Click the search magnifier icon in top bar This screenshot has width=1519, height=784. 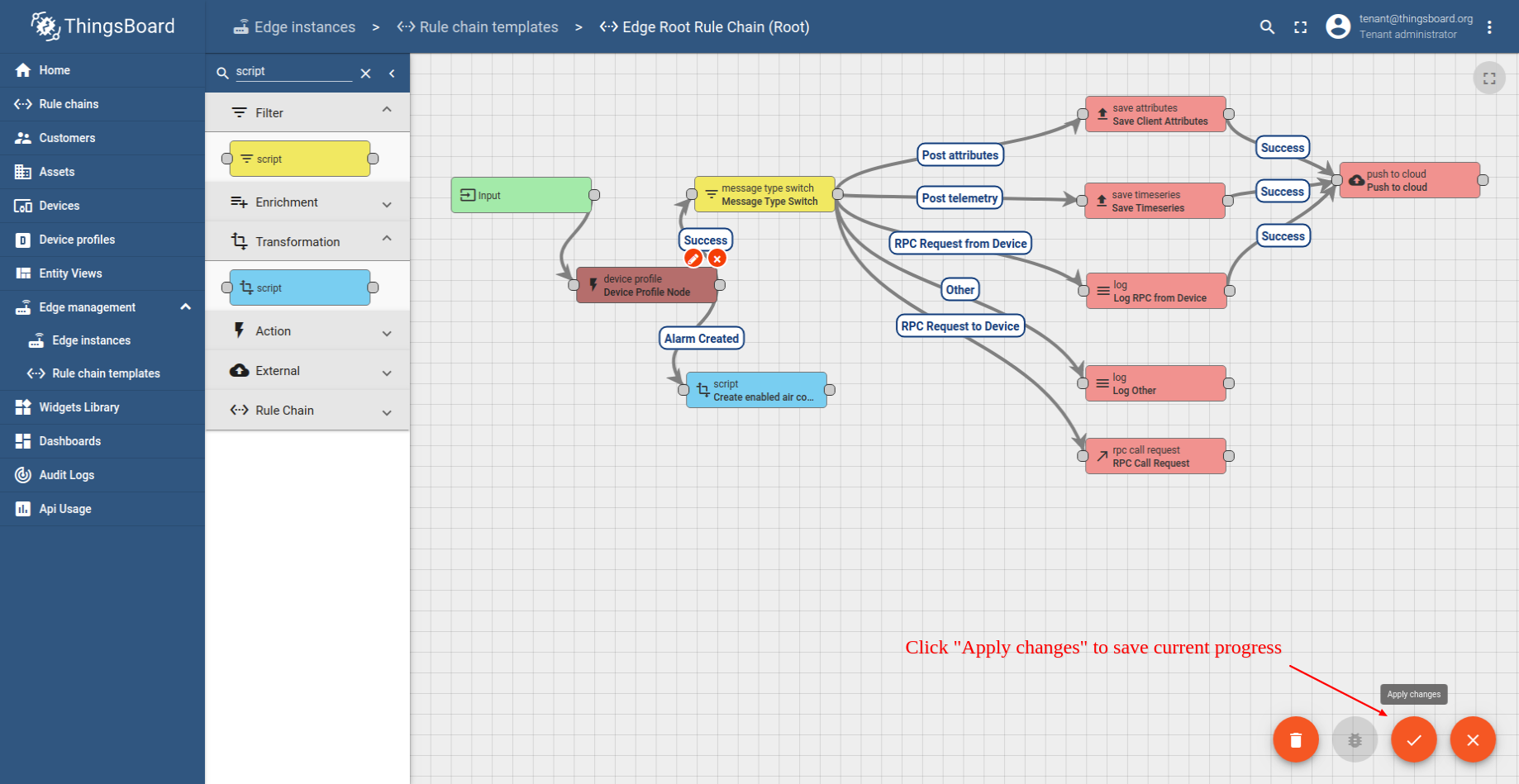point(1266,27)
